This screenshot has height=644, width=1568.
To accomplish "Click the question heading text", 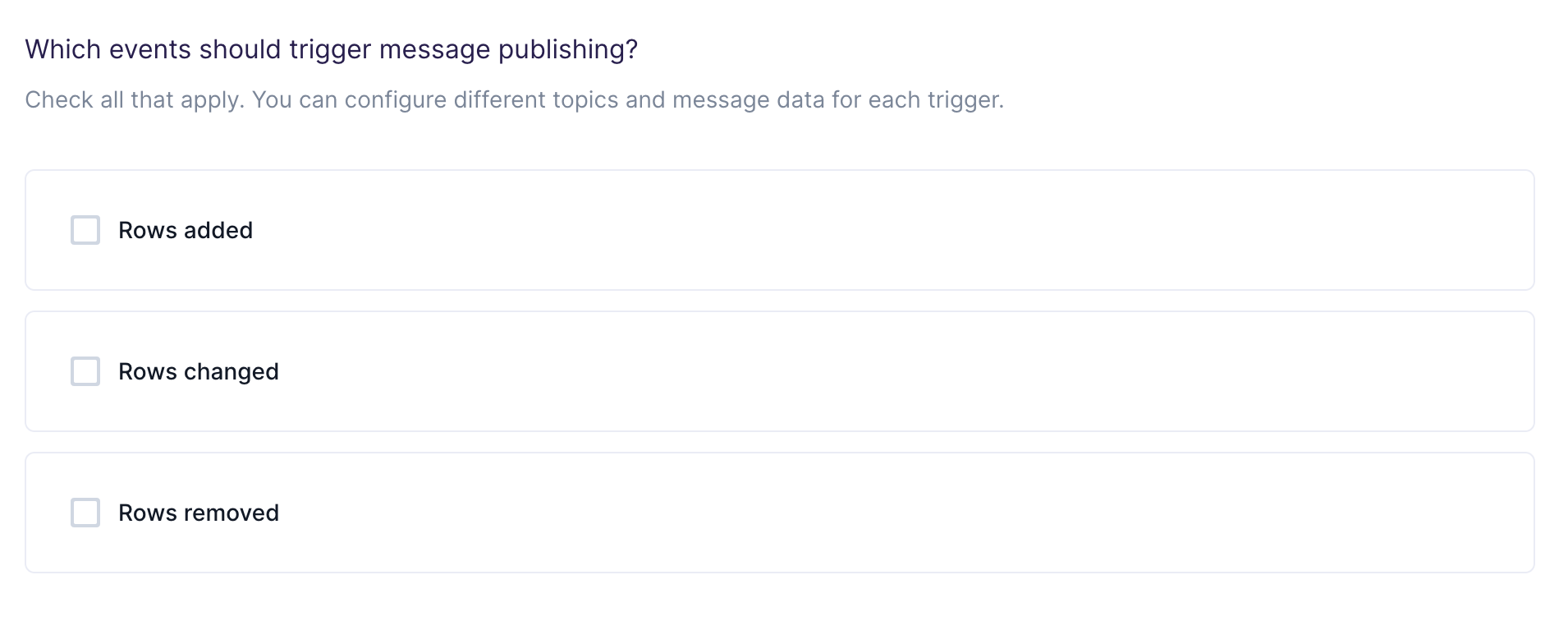I will tap(331, 49).
